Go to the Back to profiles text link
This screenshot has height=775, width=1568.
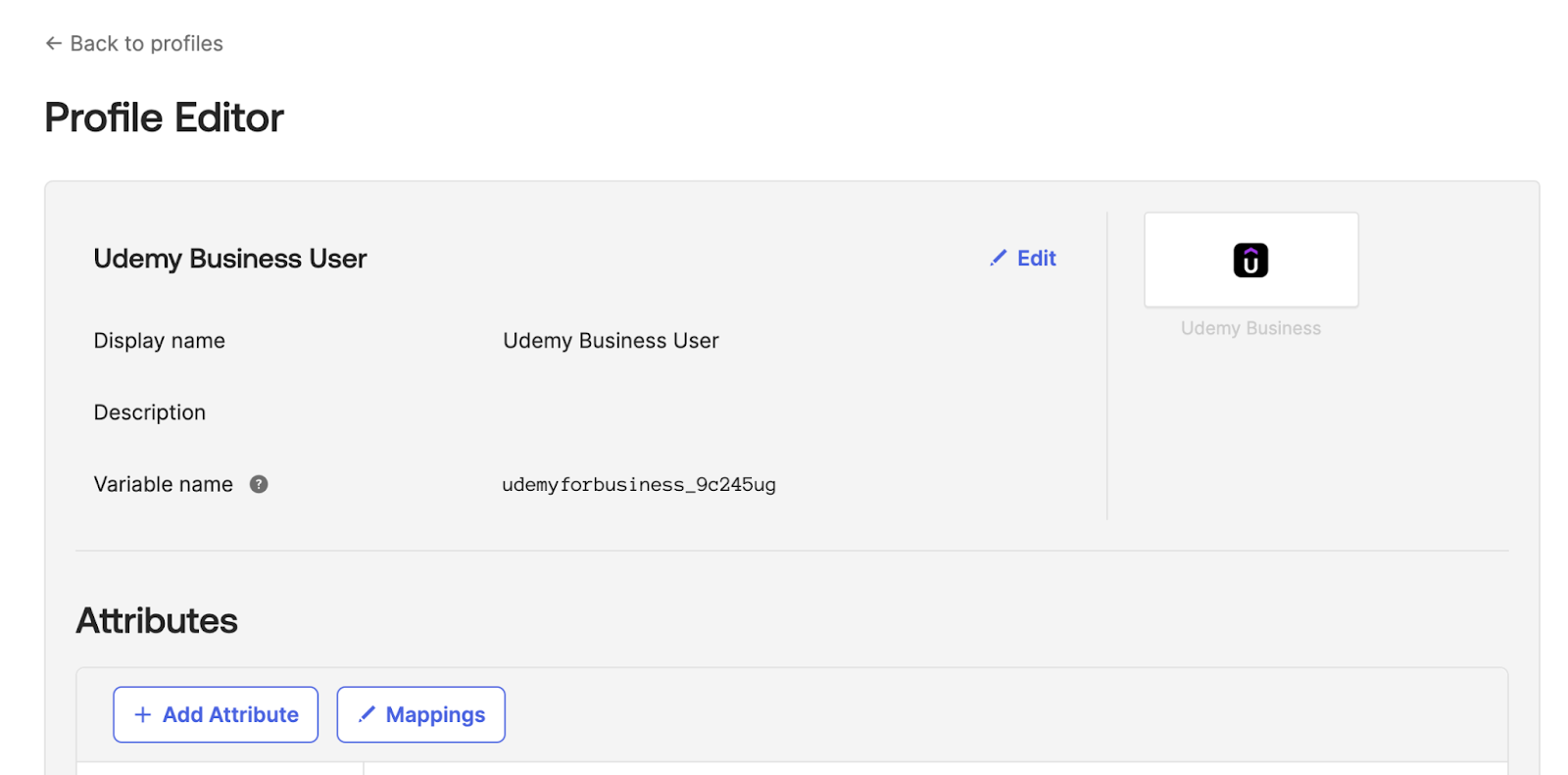point(146,43)
